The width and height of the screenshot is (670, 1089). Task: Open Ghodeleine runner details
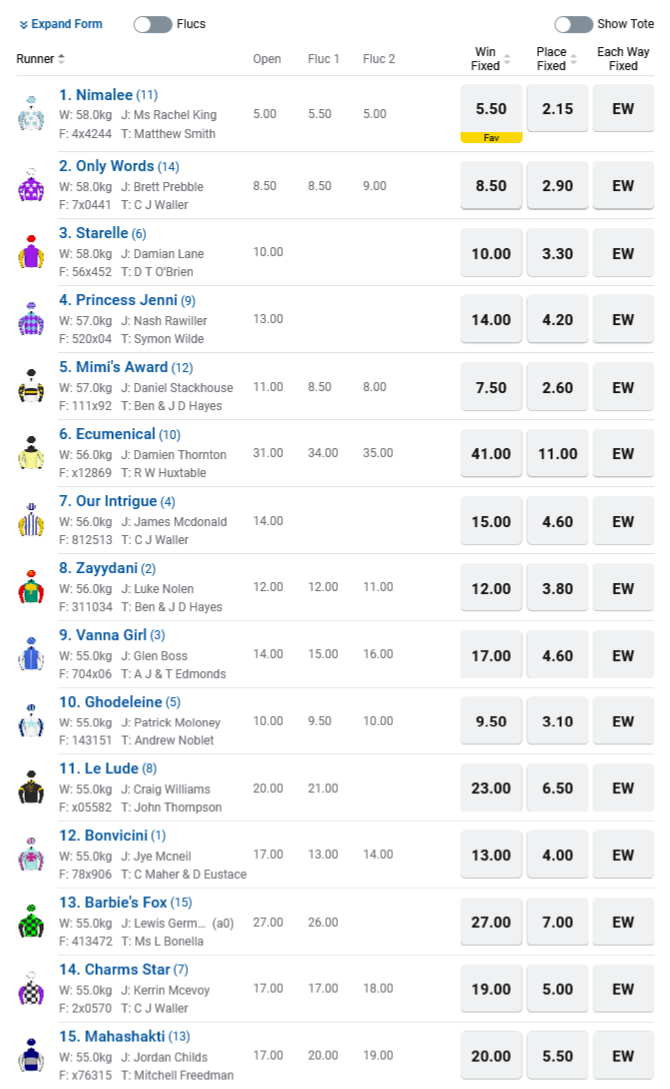[x=119, y=702]
